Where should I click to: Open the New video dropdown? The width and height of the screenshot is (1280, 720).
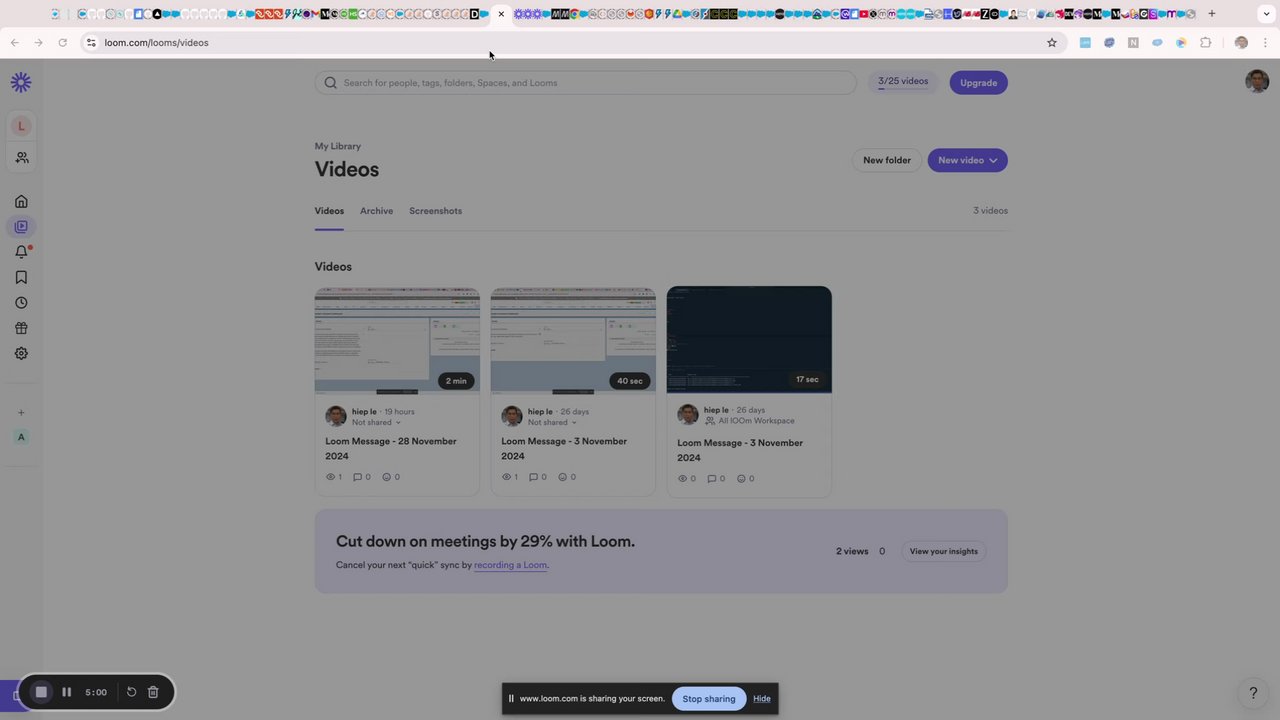(967, 160)
